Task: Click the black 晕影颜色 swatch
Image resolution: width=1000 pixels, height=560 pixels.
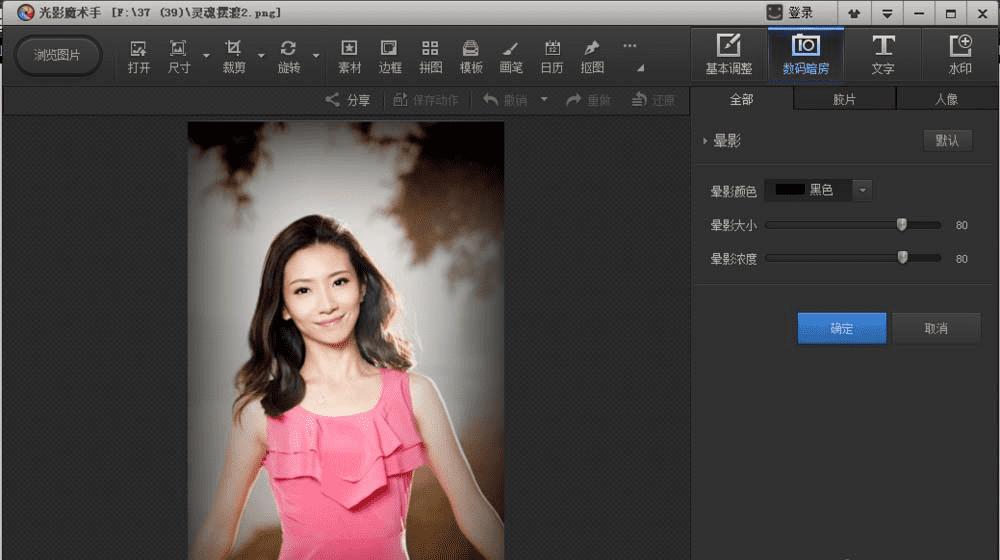Action: pyautogui.click(x=790, y=190)
